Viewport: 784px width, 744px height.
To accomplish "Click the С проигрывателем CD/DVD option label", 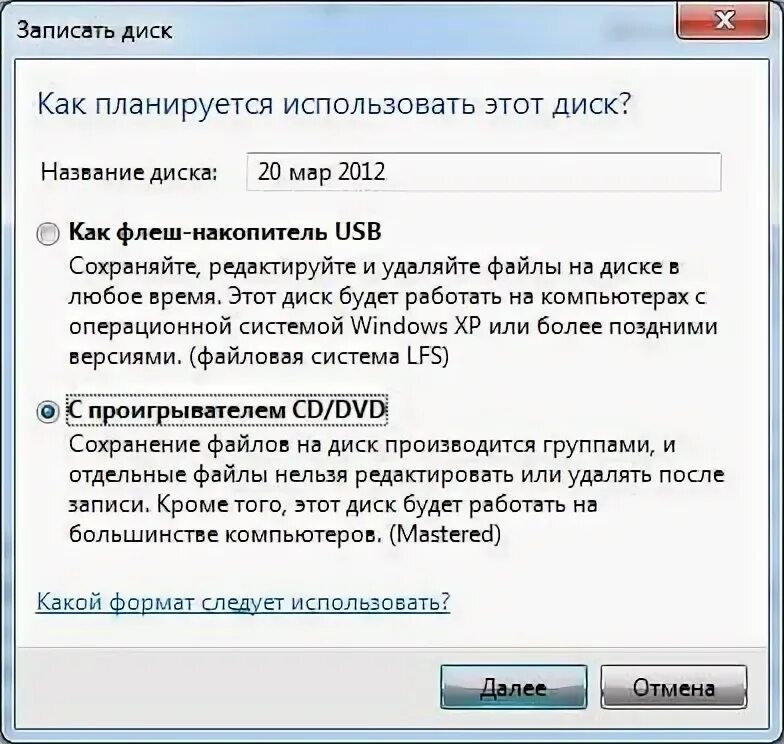I will click(227, 410).
